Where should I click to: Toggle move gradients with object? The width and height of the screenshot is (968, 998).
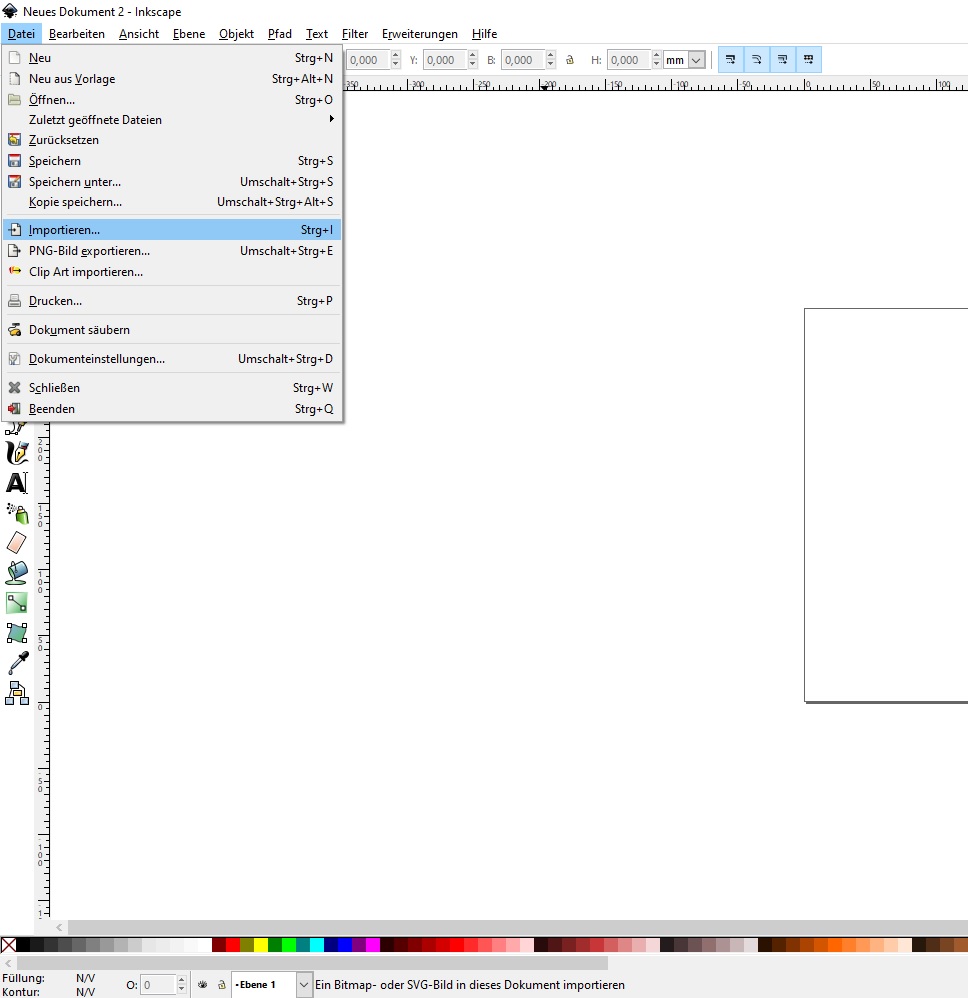pyautogui.click(x=783, y=60)
